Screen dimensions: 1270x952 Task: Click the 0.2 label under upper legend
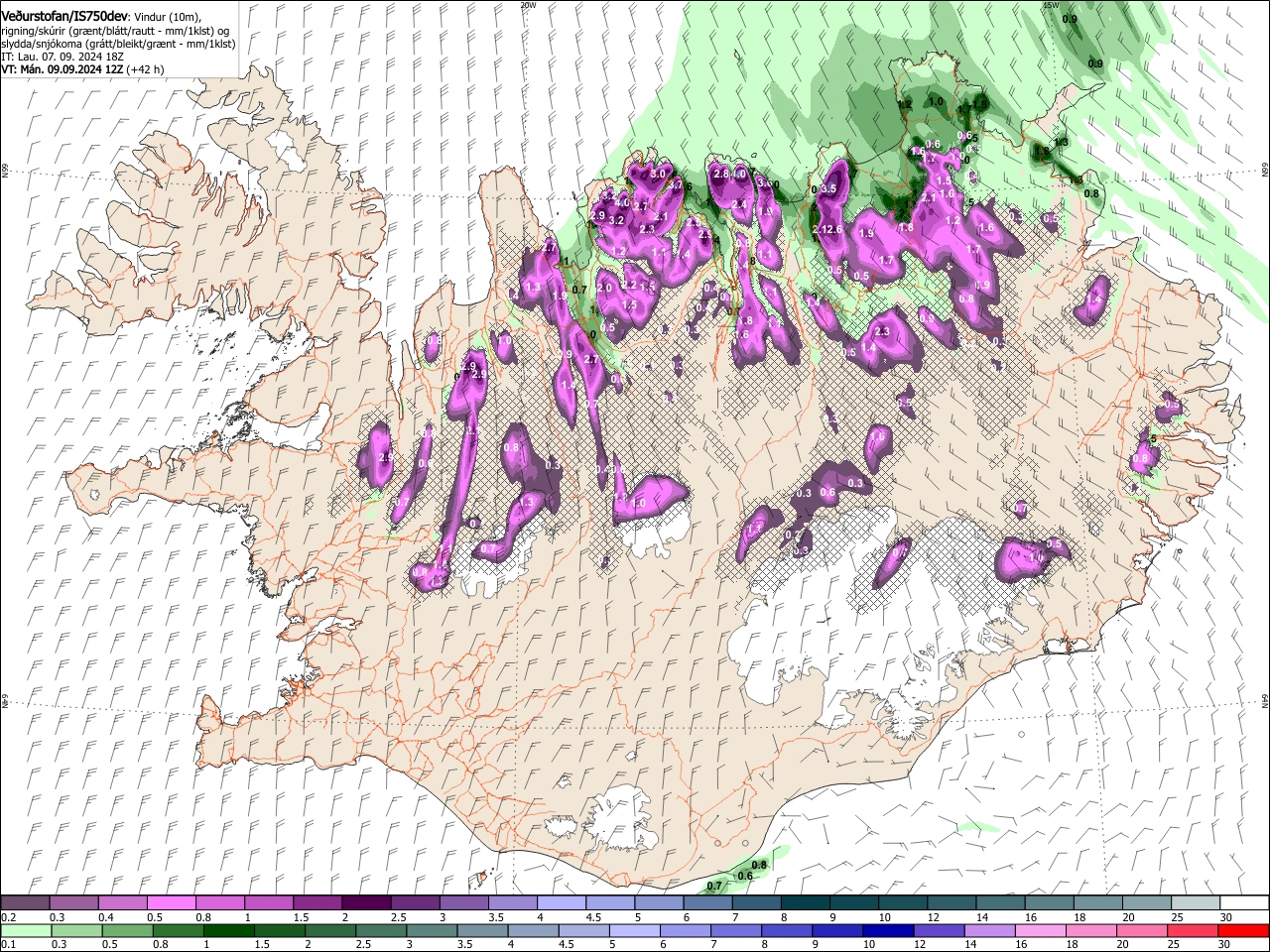click(7, 917)
